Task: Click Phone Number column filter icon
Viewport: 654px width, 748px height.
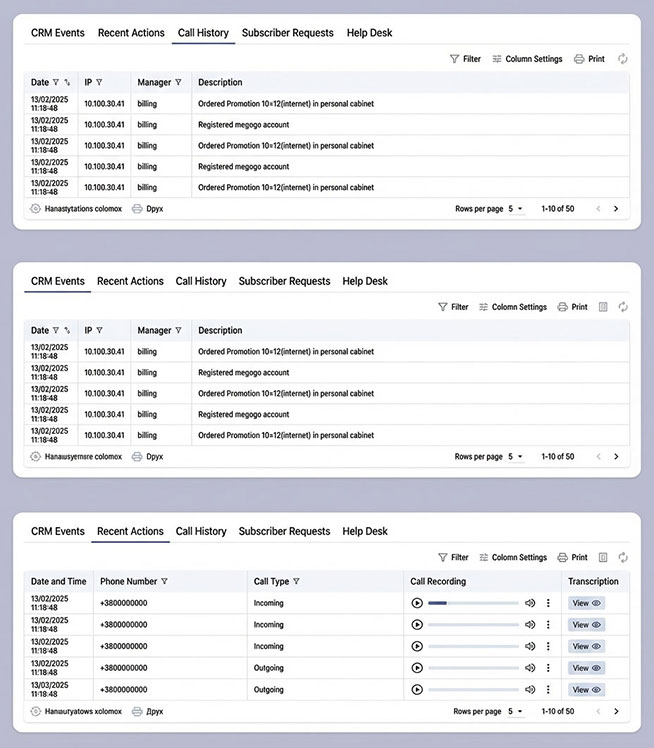Action: coord(164,581)
